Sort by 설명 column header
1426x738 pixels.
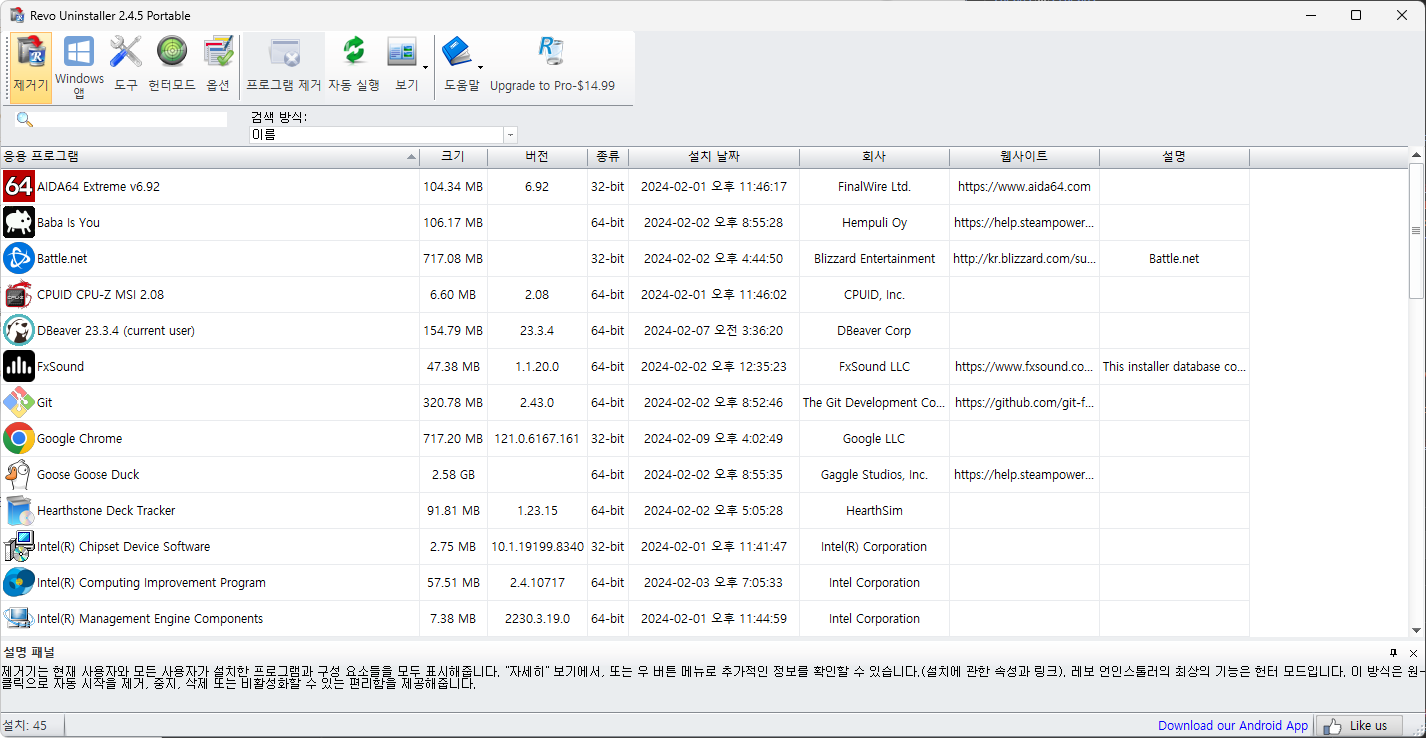click(1174, 157)
